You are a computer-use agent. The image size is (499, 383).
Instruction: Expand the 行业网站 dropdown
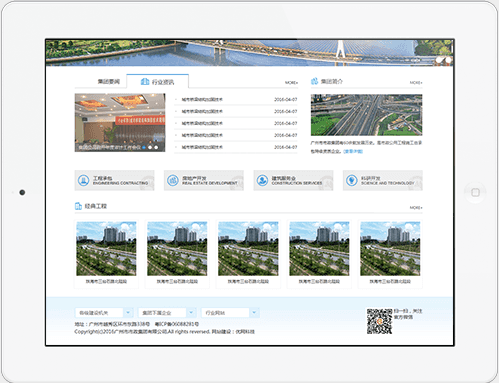coord(230,313)
